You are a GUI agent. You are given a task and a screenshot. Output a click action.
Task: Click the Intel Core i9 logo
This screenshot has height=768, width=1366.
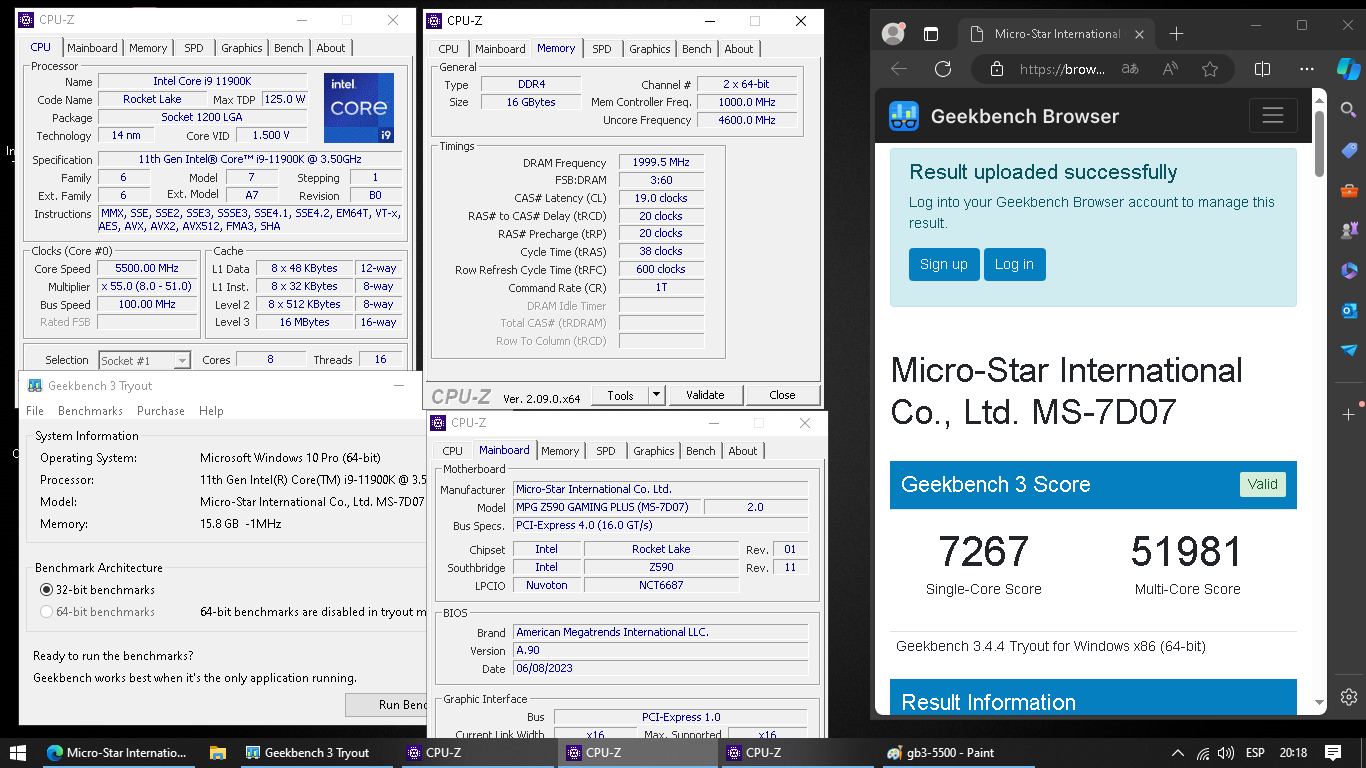pyautogui.click(x=359, y=108)
